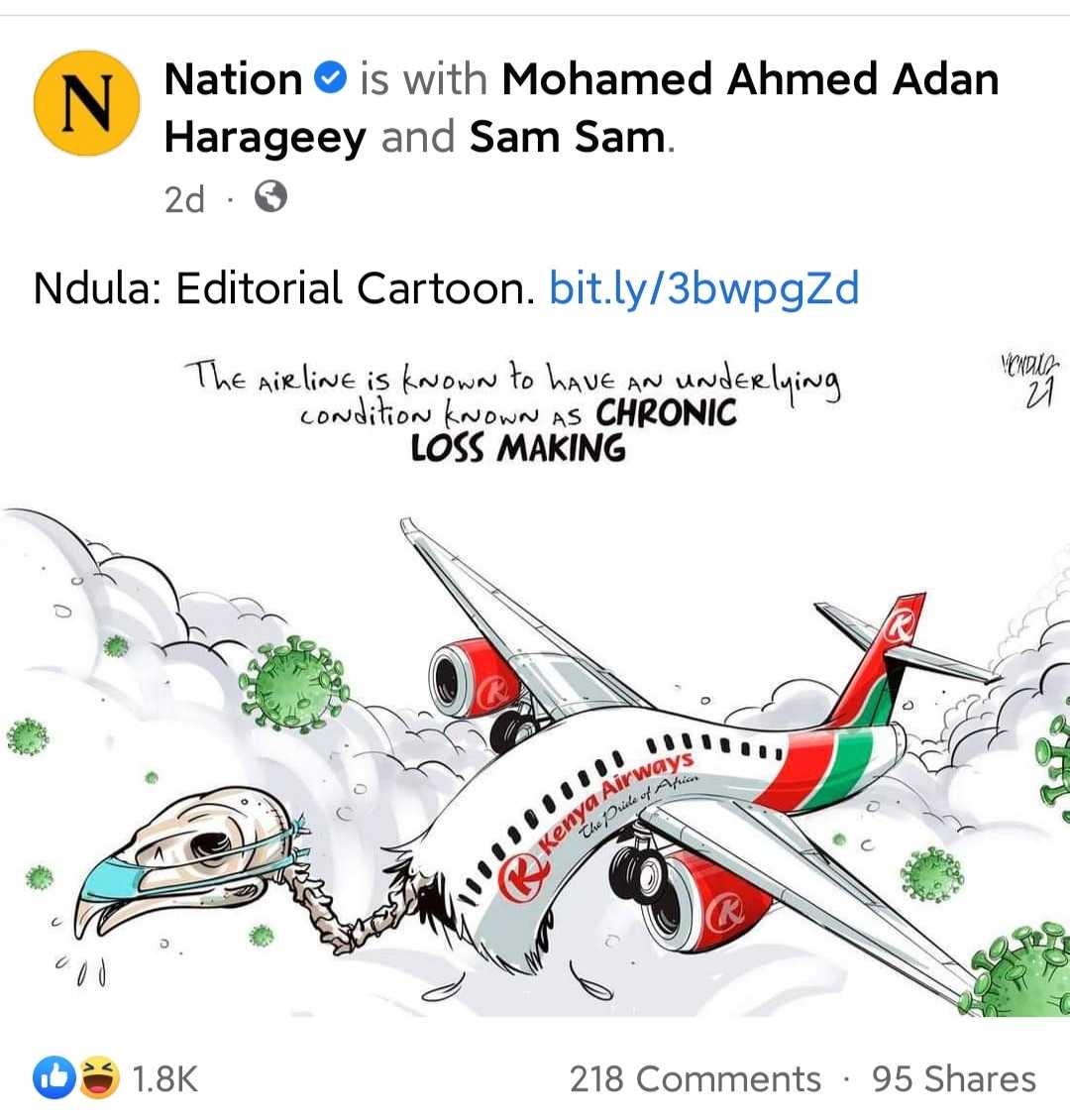Screen dimensions: 1070x1120
Task: Open the 218 Comments section
Action: point(695,1078)
